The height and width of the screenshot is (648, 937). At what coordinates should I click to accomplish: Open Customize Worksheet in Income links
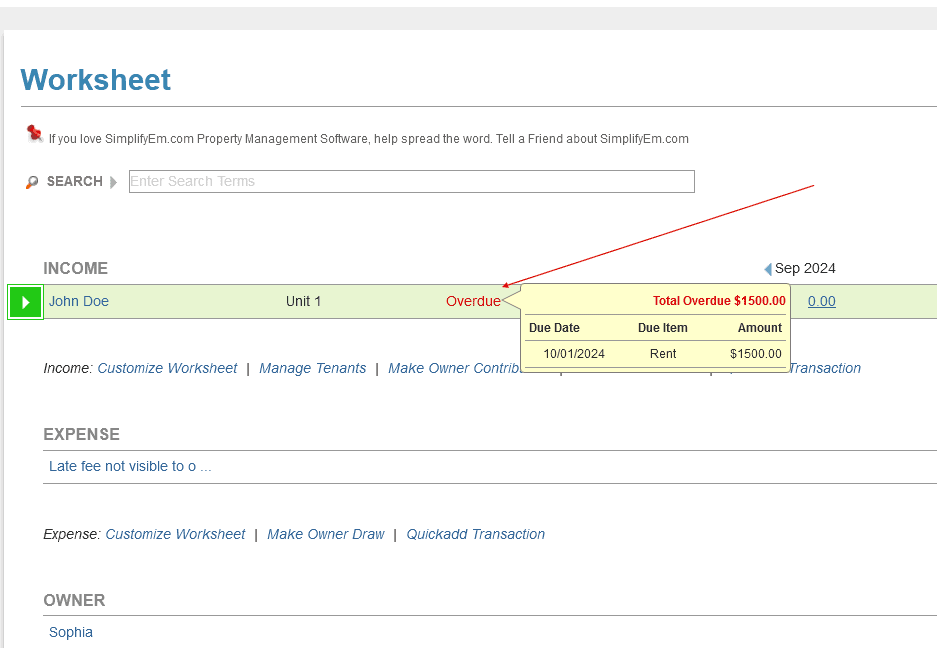click(167, 368)
